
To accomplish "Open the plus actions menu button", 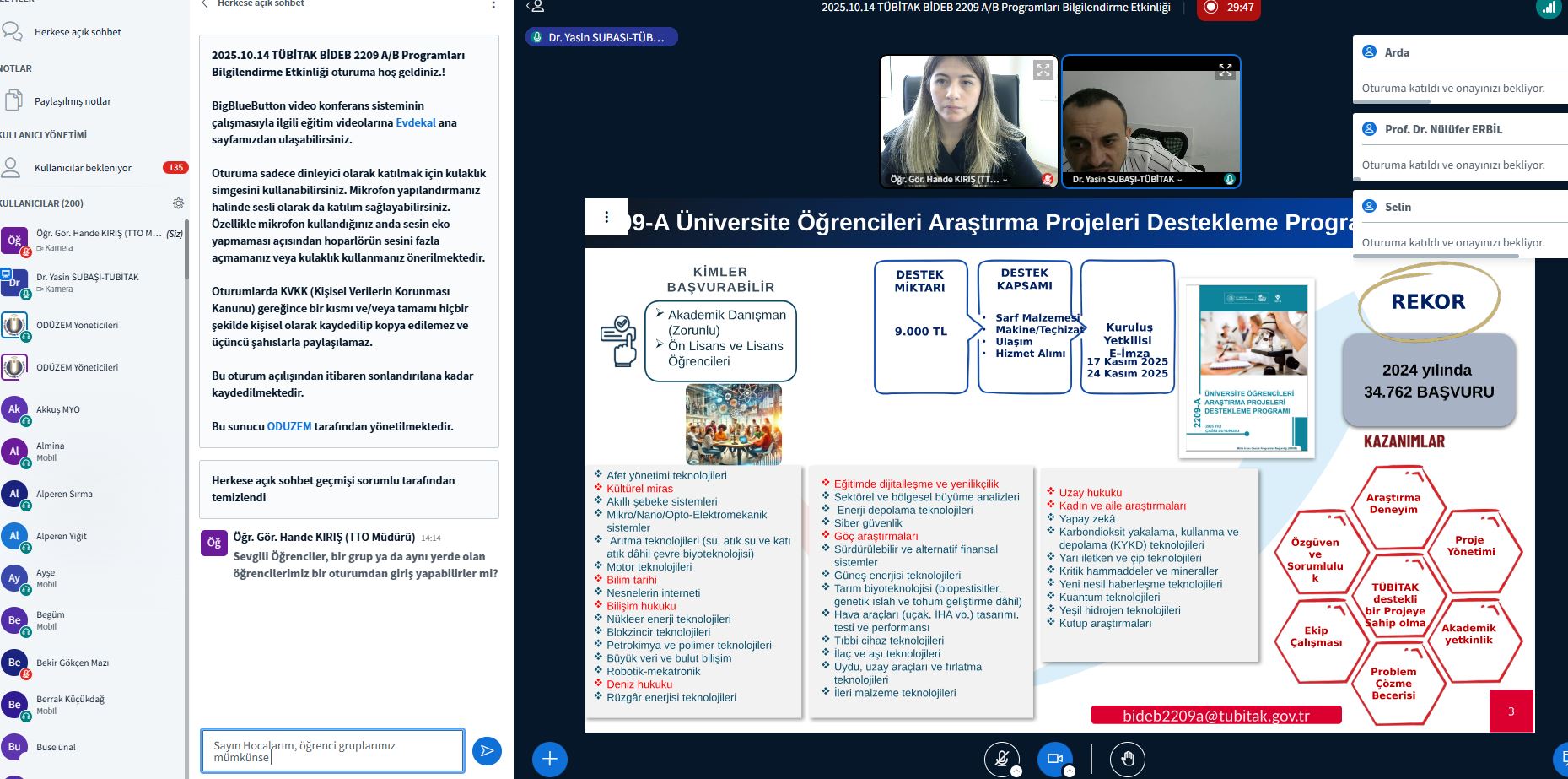I will tap(549, 759).
